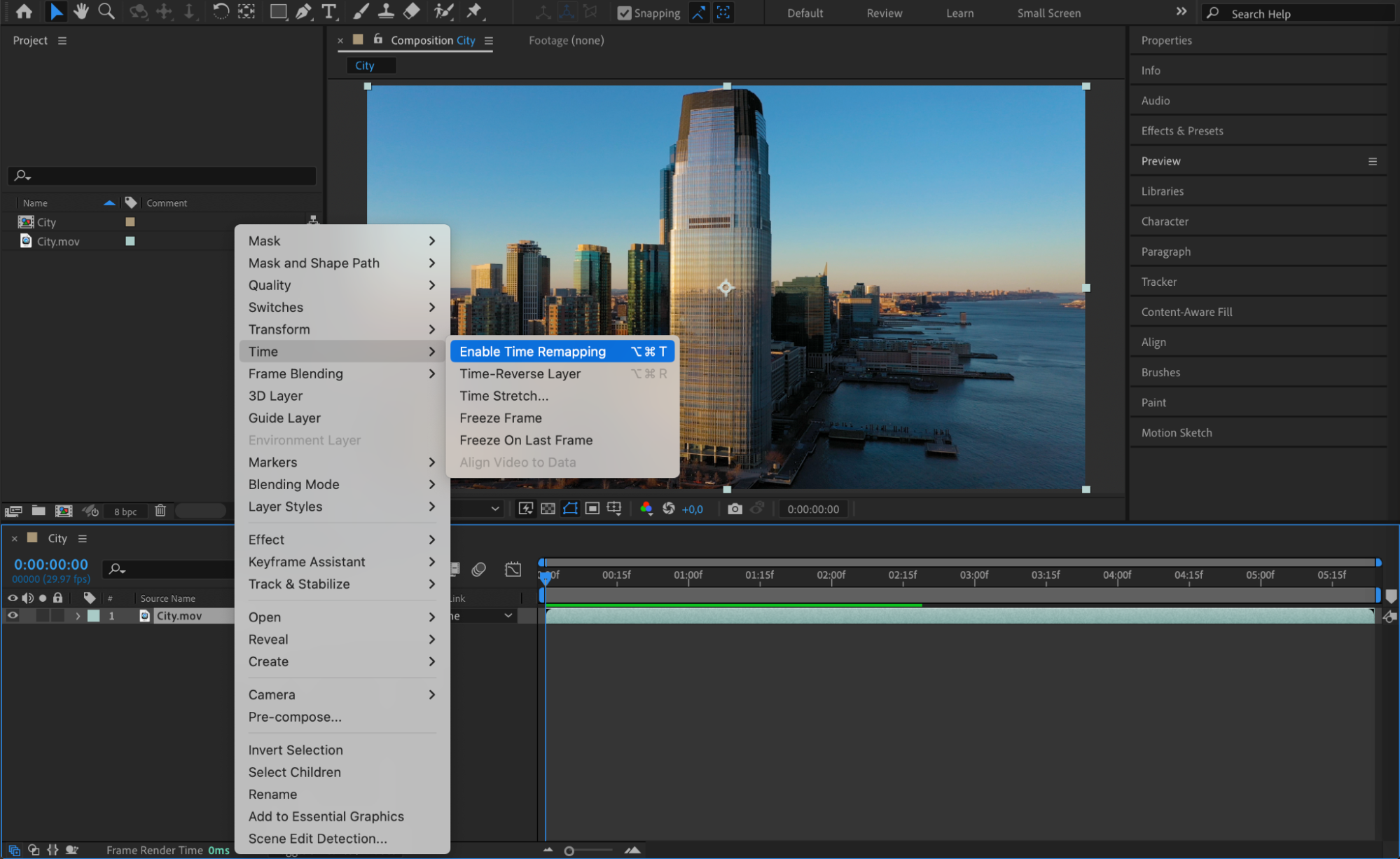Select Freeze Frame from Time submenu

point(500,418)
